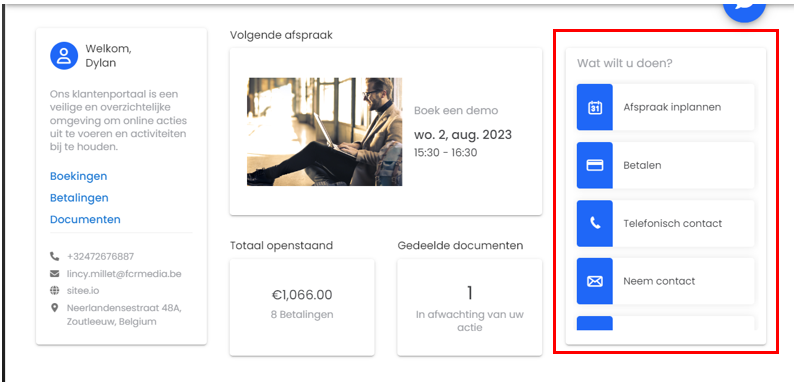This screenshot has width=801, height=382.
Task: Click the credit card icon for Betalen
Action: [595, 165]
